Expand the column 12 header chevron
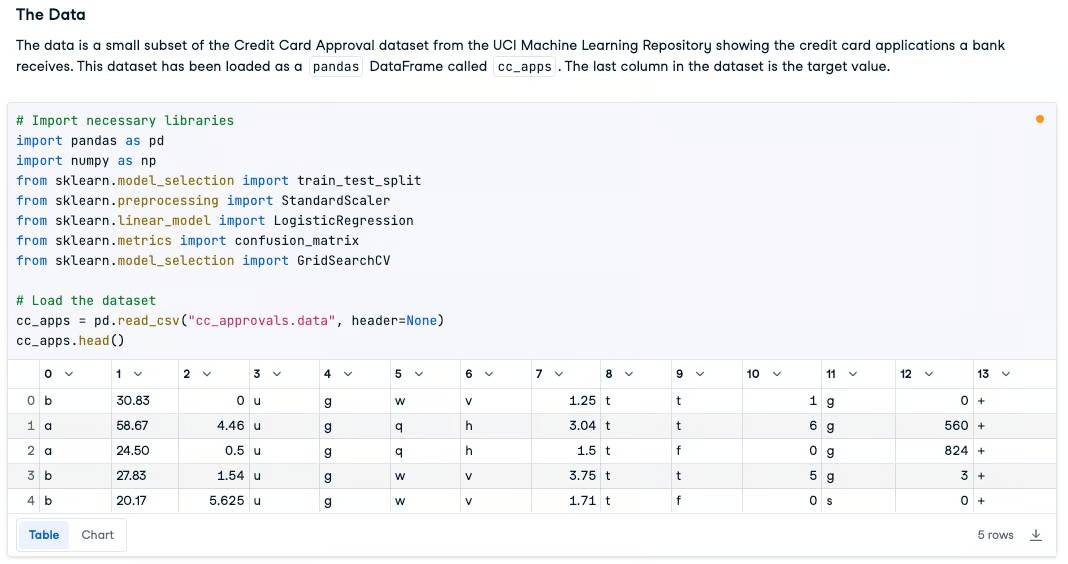Viewport: 1068px width, 564px height. click(928, 374)
